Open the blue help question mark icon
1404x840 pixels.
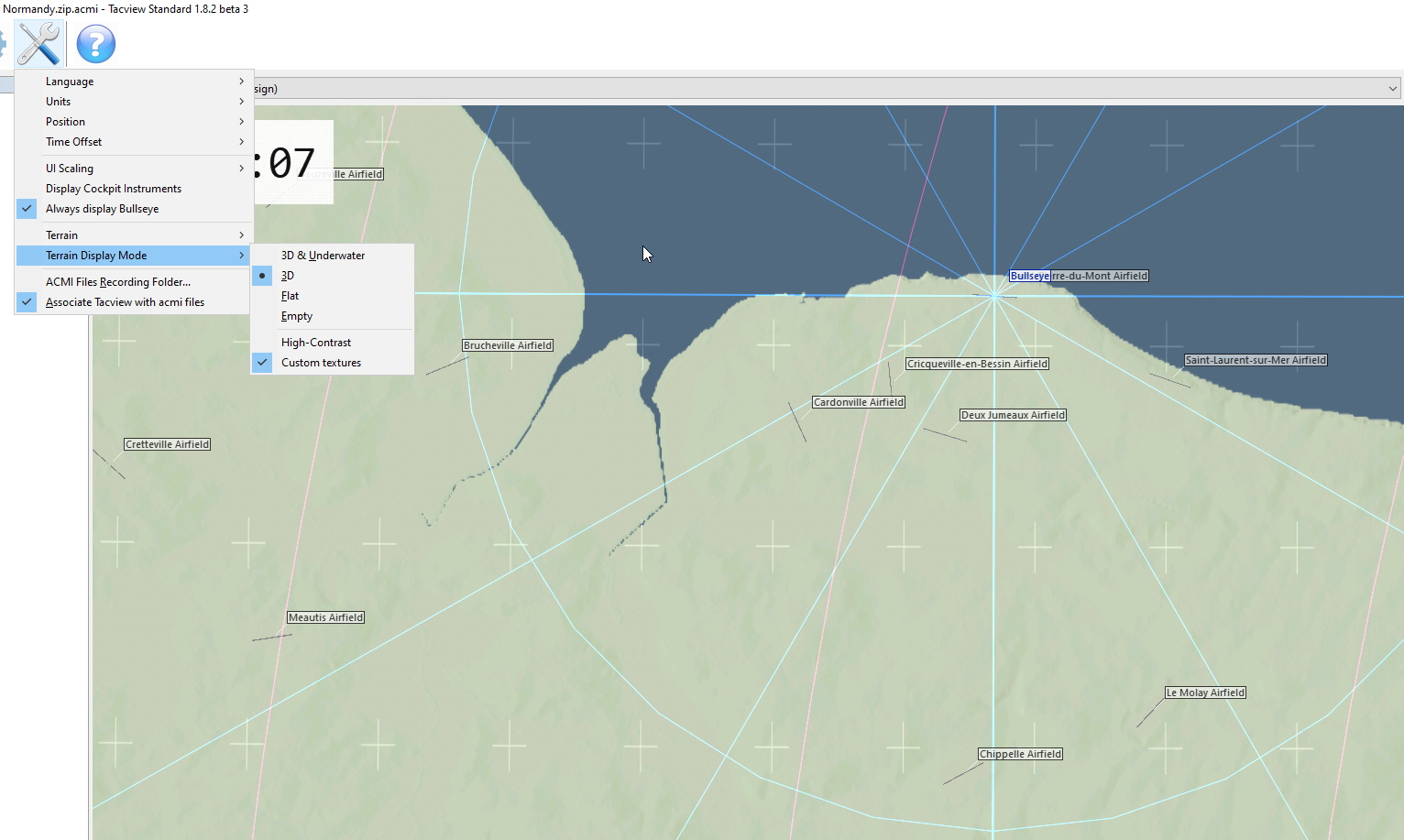[95, 43]
